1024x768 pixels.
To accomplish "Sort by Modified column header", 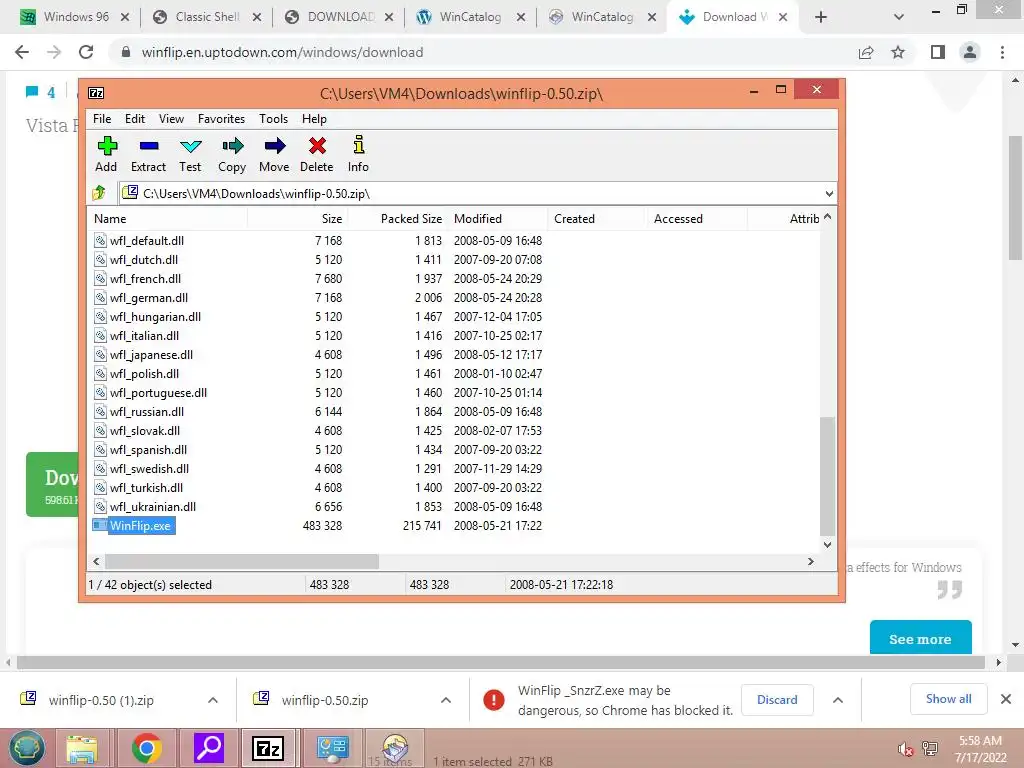I will point(498,219).
